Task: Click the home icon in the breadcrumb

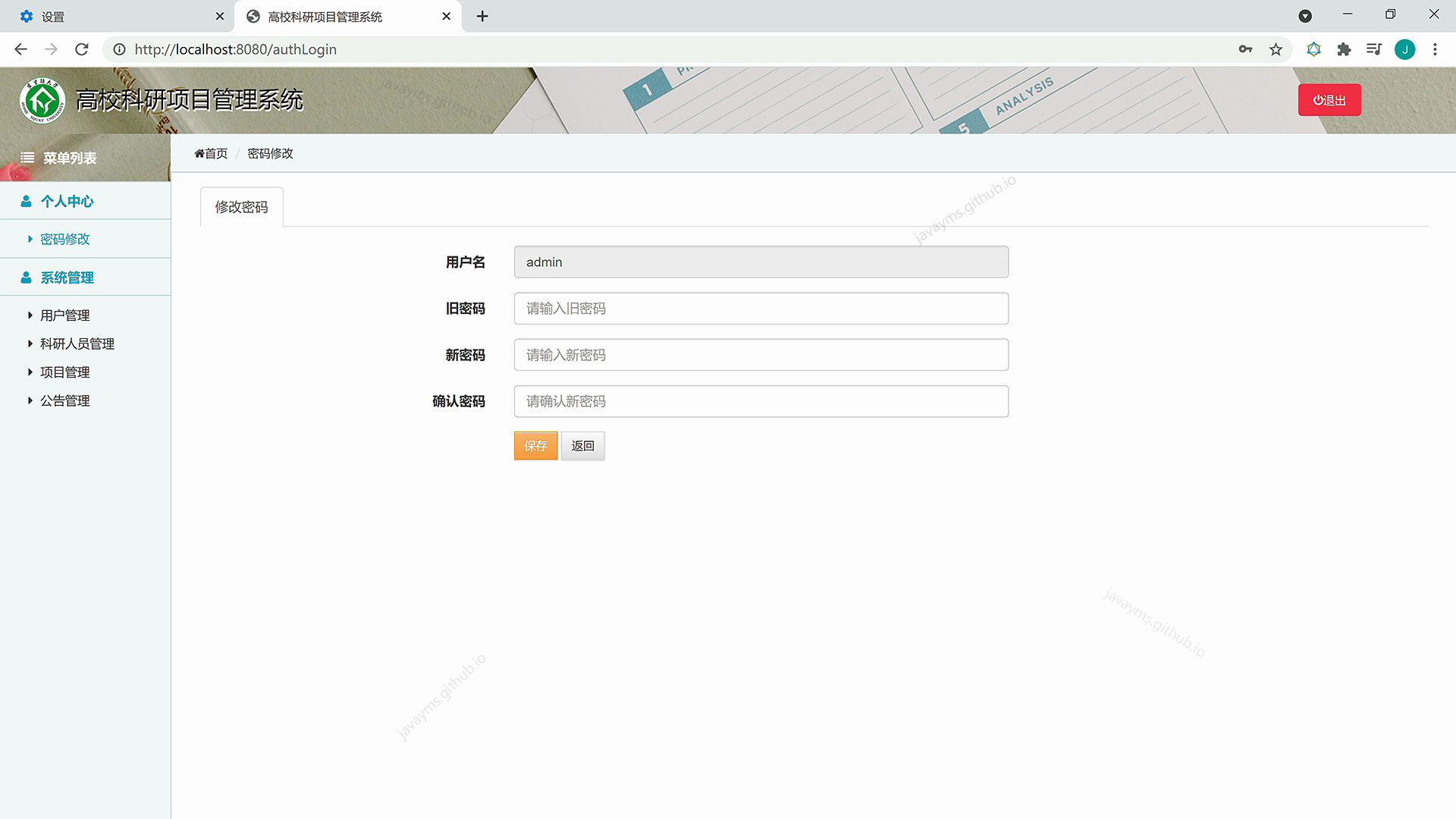Action: click(x=199, y=153)
